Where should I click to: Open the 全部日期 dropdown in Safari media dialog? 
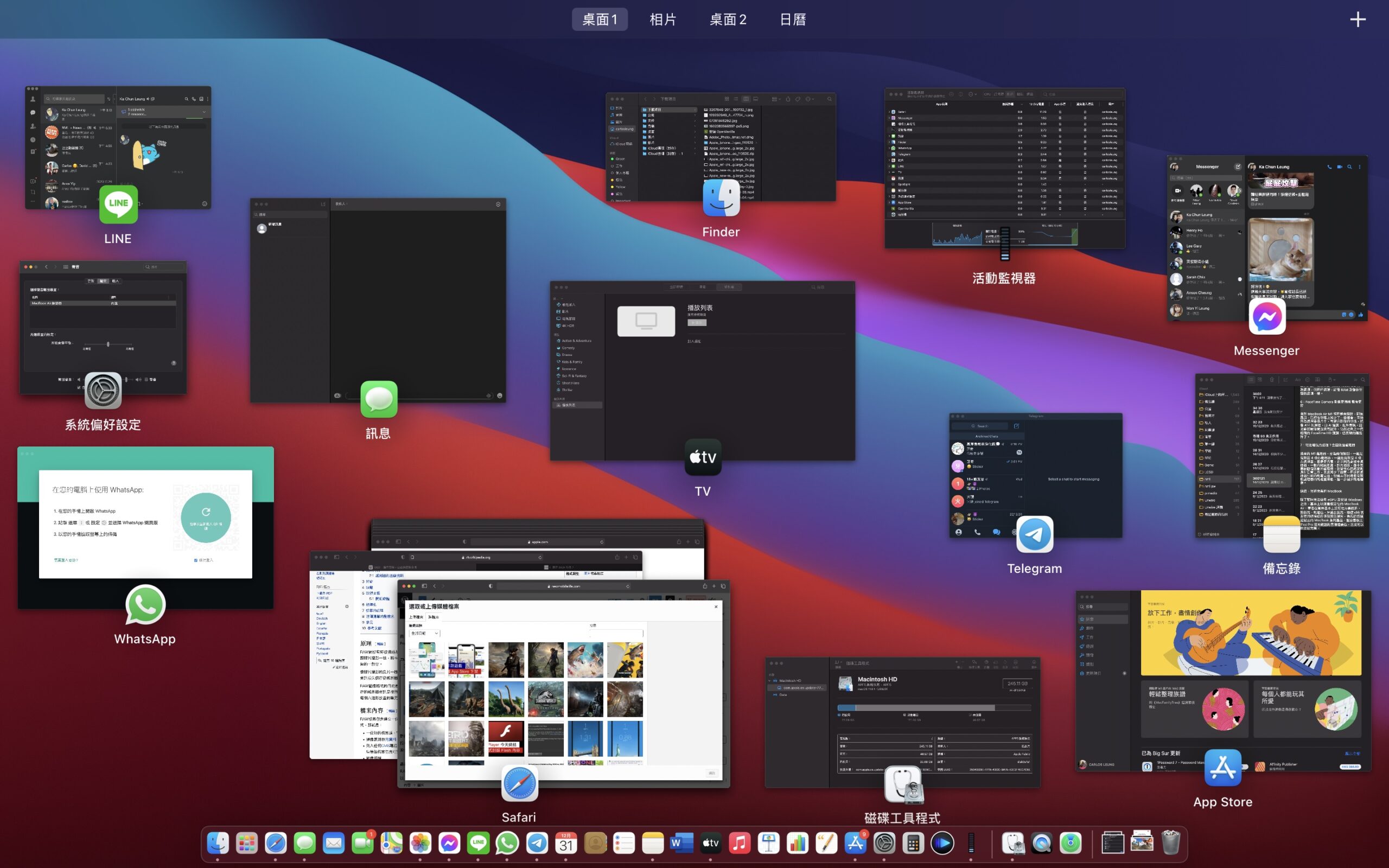coord(425,633)
